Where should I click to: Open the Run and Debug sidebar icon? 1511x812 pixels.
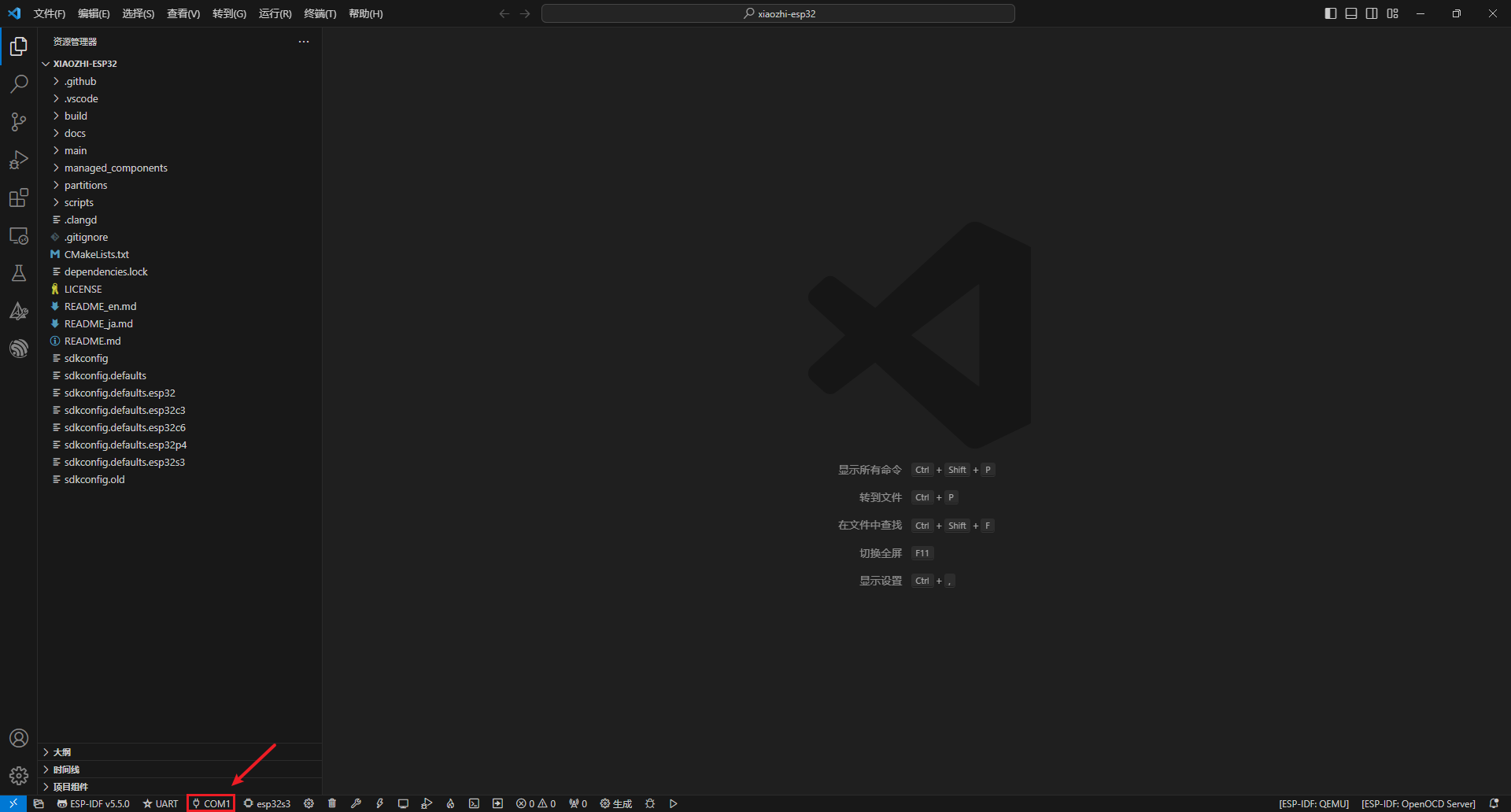pos(19,160)
